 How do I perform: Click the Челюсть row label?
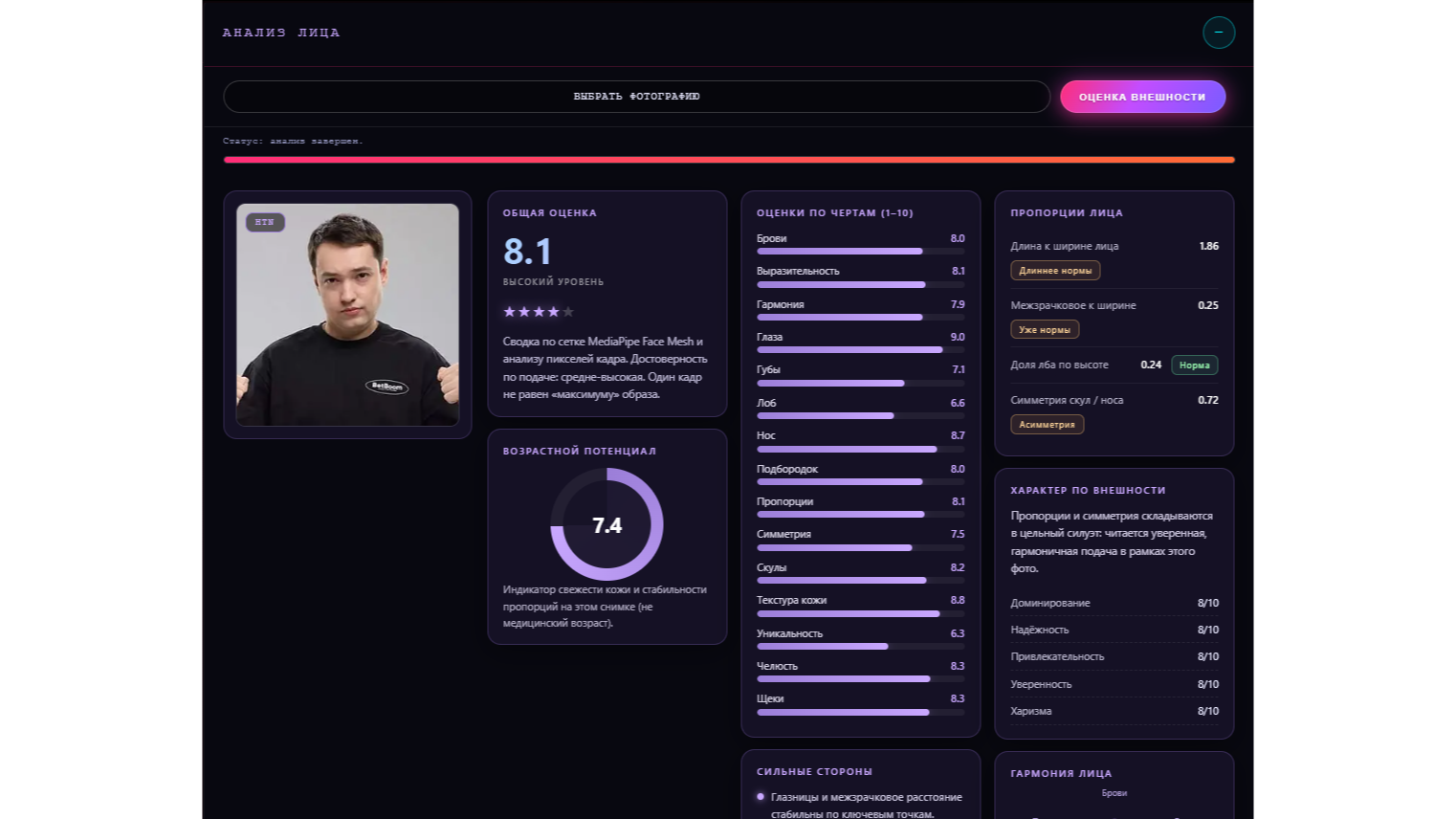pyautogui.click(x=777, y=666)
